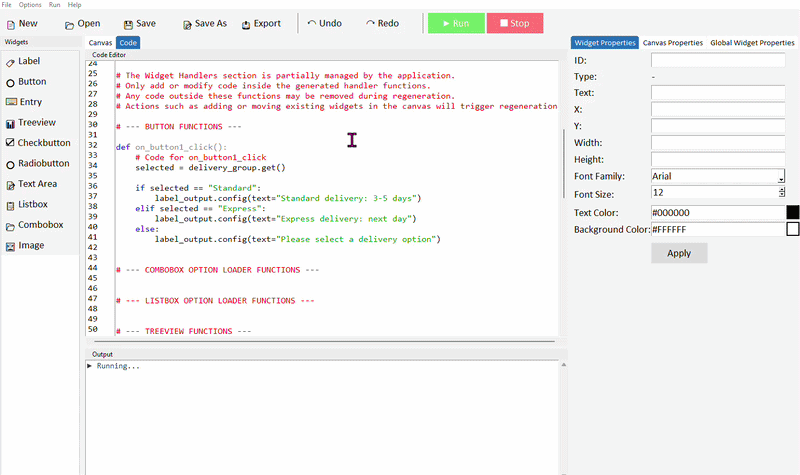Click the Save disk icon
The width and height of the screenshot is (800, 475).
coord(128,24)
